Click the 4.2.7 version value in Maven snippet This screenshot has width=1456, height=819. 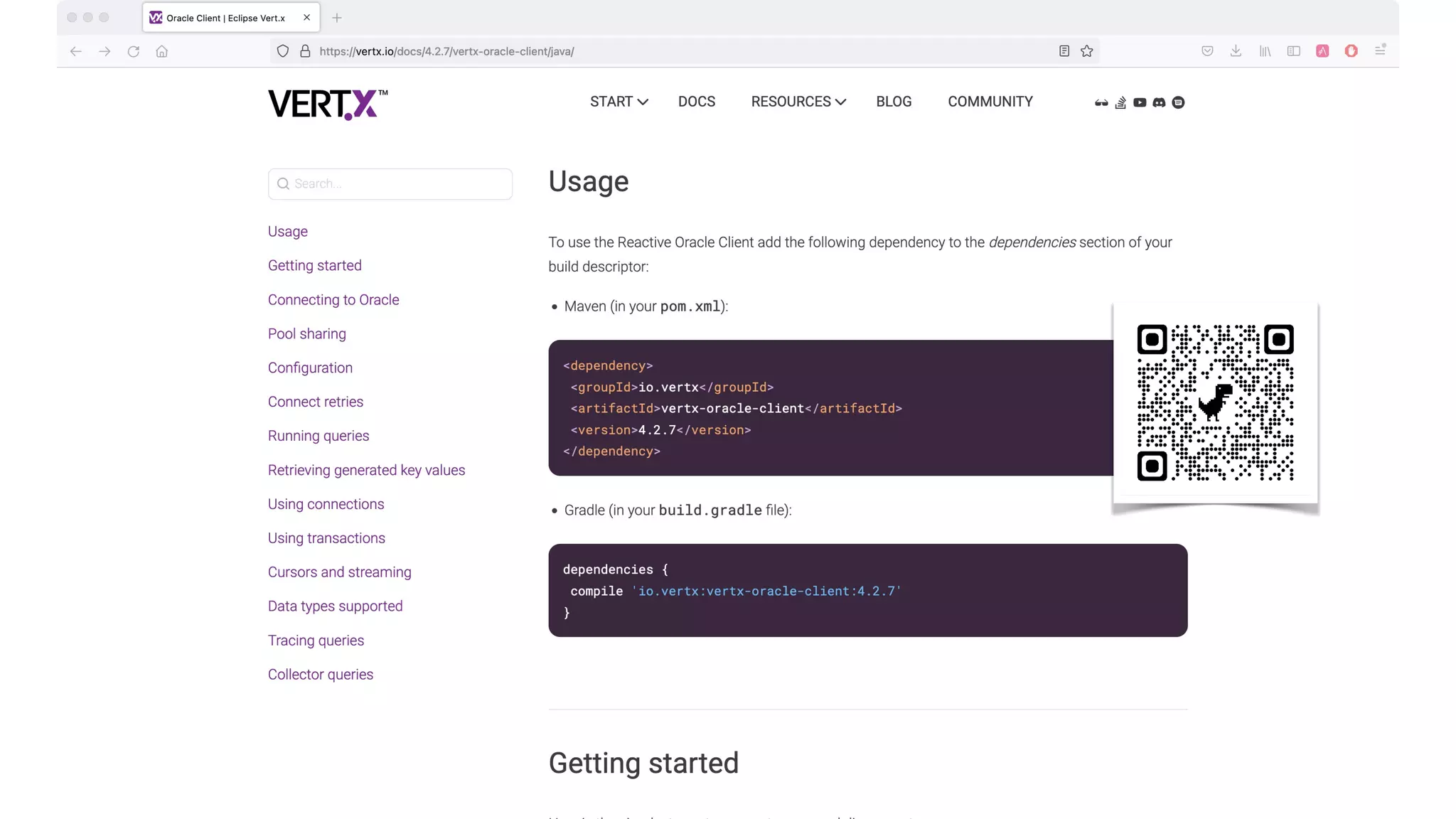tap(657, 429)
